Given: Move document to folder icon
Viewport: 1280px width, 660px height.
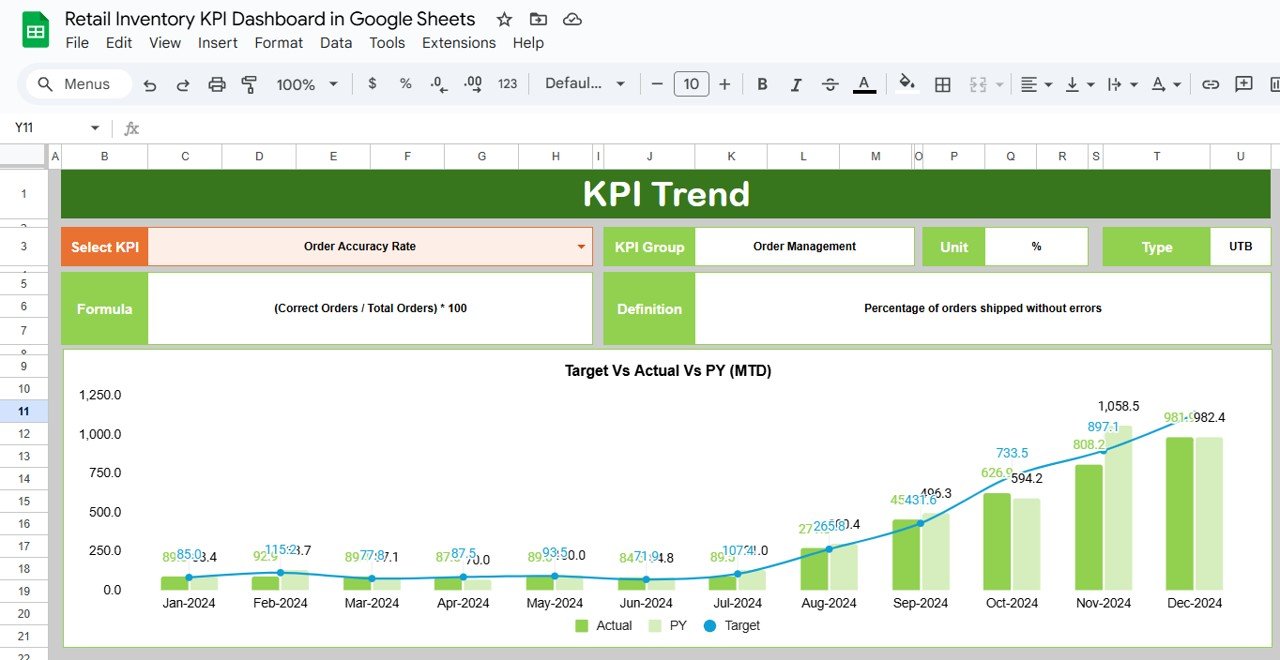Looking at the screenshot, I should 538,19.
